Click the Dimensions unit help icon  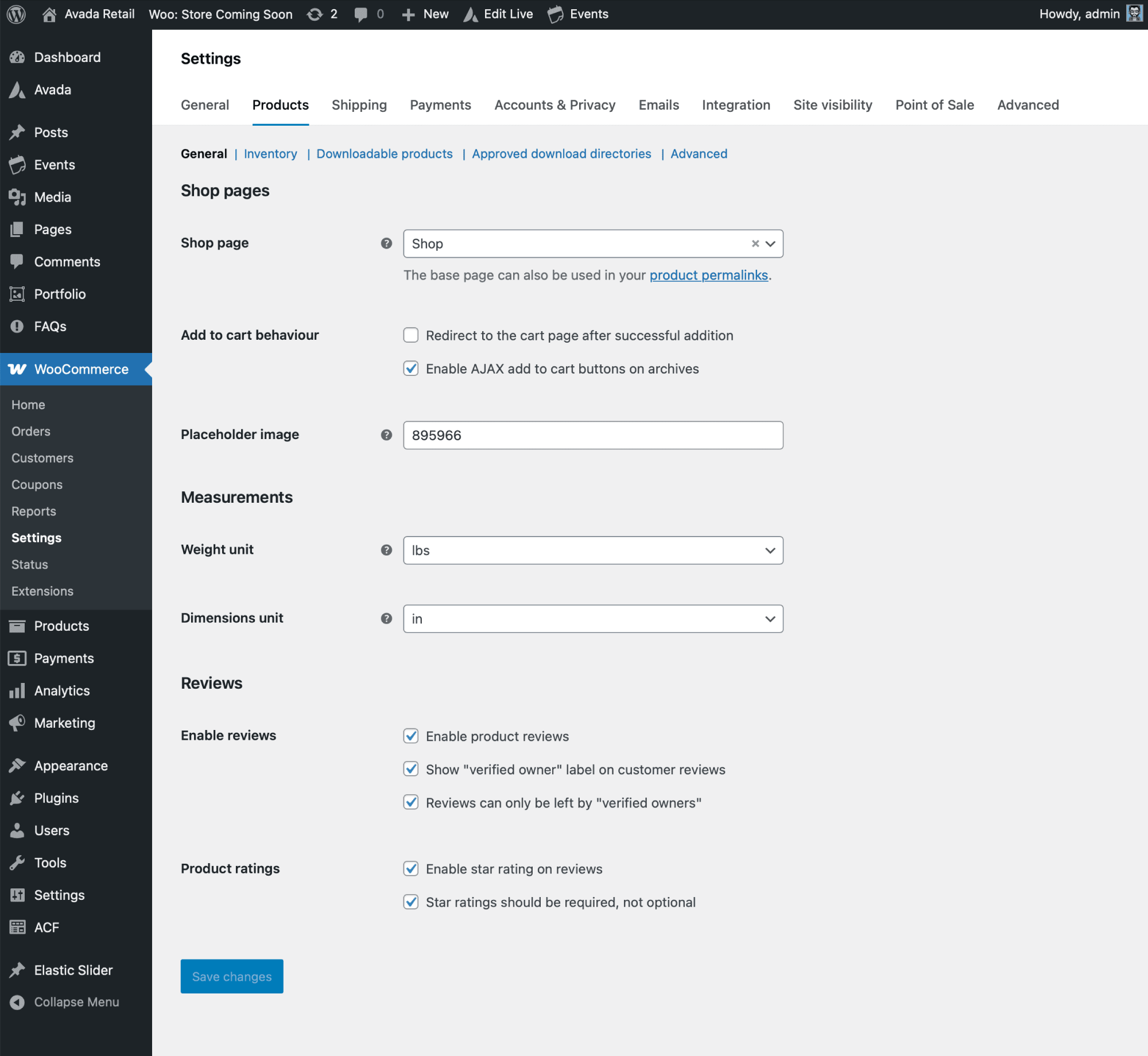386,618
